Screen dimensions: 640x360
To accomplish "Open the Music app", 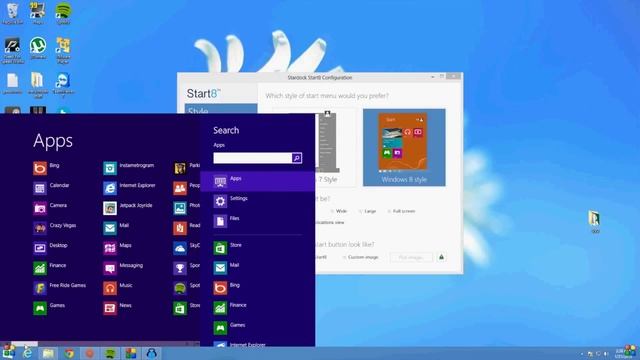I will (x=118, y=288).
